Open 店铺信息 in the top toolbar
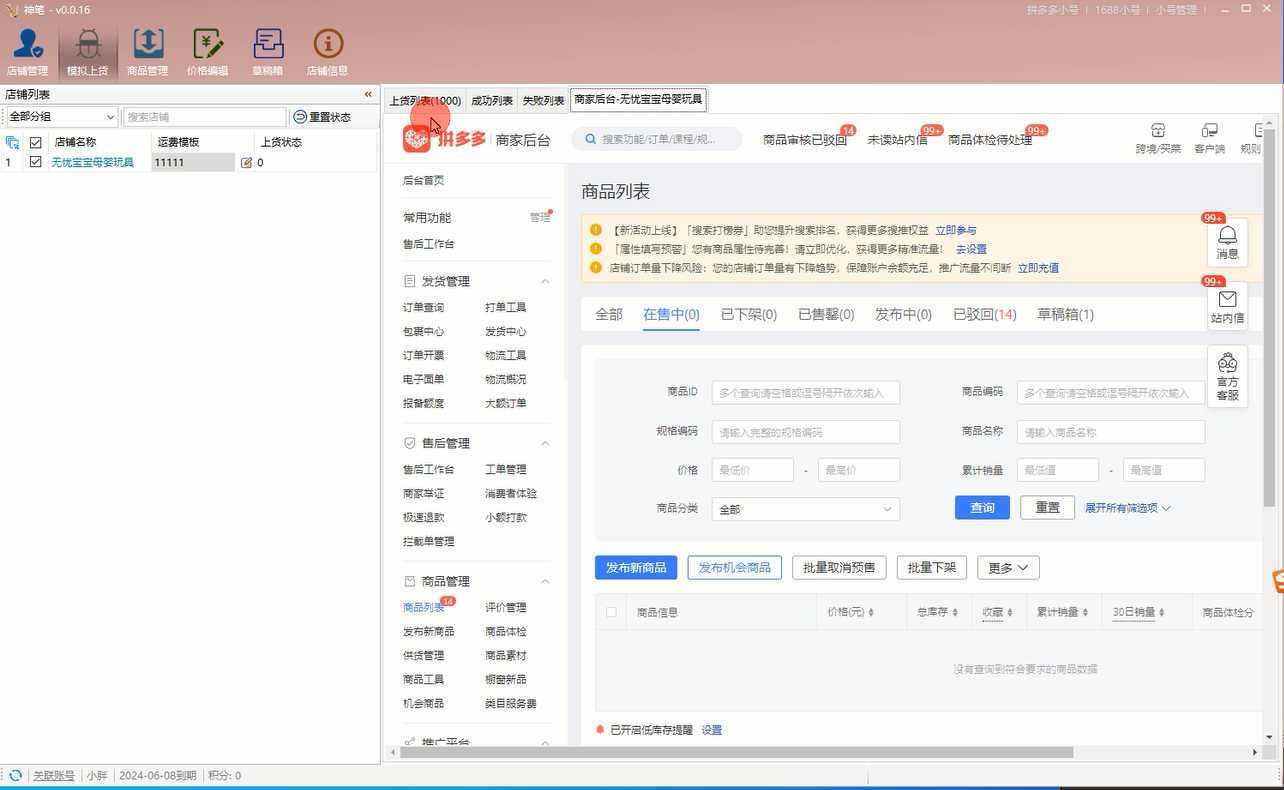Image resolution: width=1284 pixels, height=790 pixels. [x=328, y=51]
